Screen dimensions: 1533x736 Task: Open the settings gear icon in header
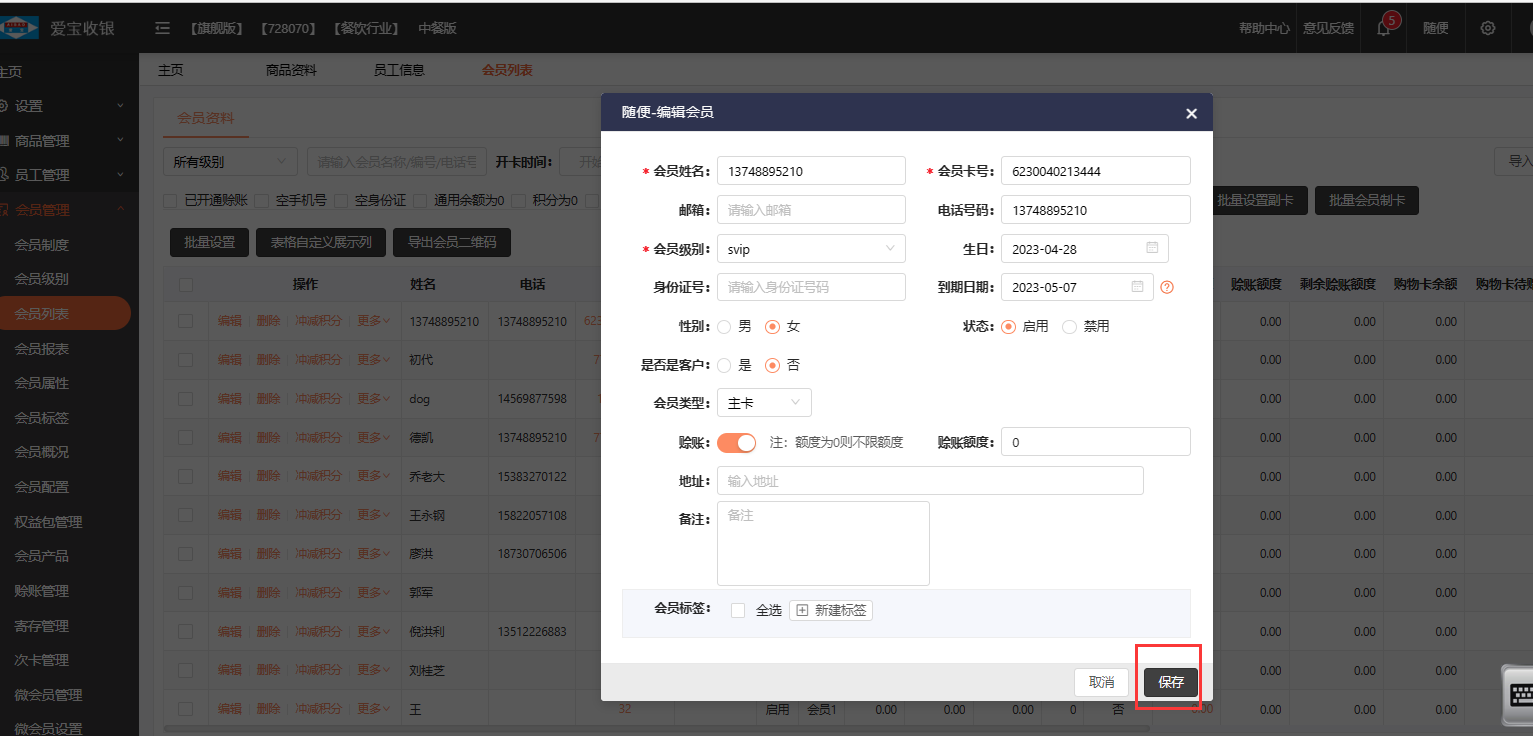[x=1488, y=28]
